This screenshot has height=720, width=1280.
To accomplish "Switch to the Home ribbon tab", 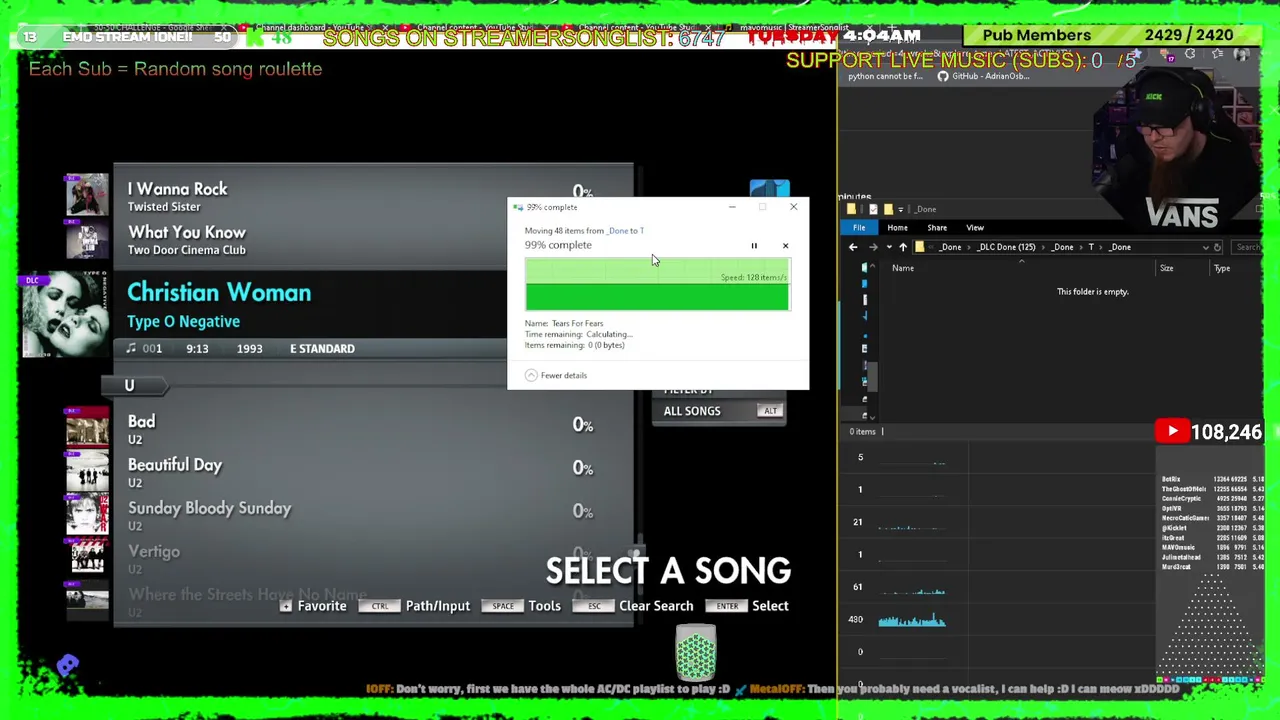I will (897, 227).
